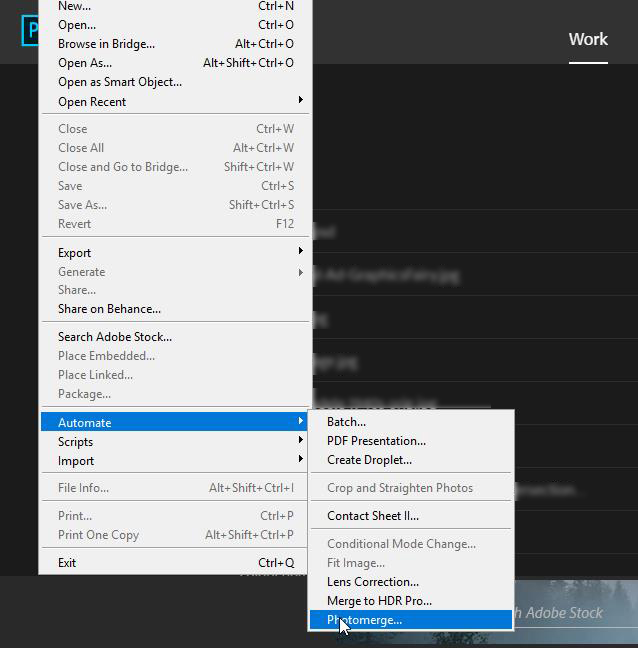
Task: Expand the Open Recent submenu
Action: point(92,102)
